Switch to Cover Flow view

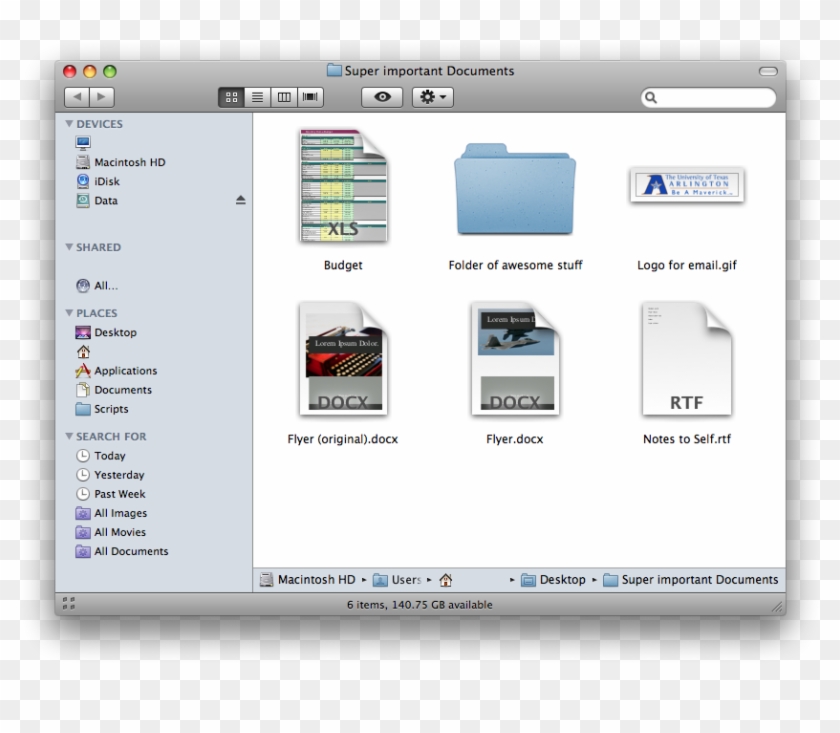[x=309, y=96]
